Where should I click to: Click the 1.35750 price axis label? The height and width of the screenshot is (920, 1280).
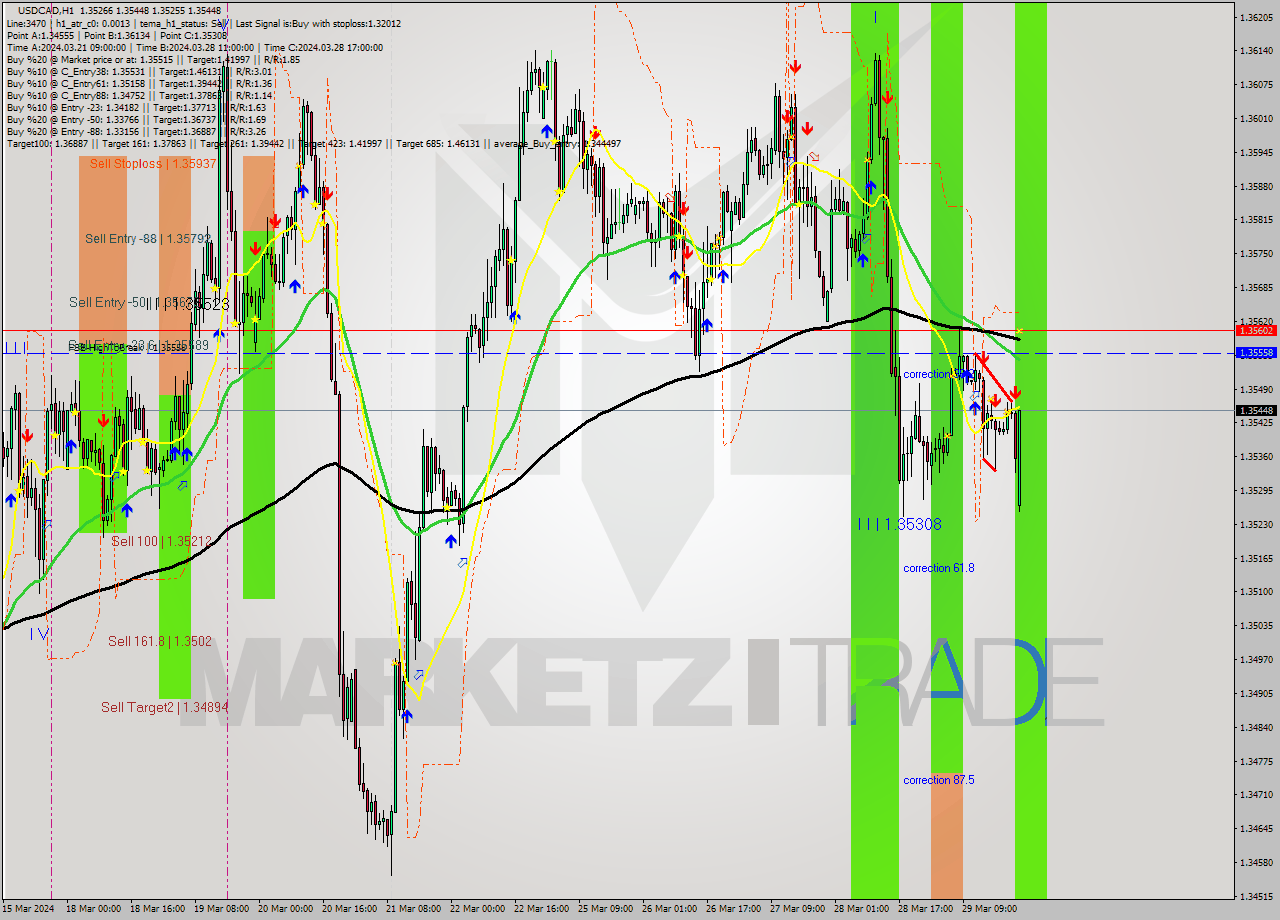coord(1256,253)
